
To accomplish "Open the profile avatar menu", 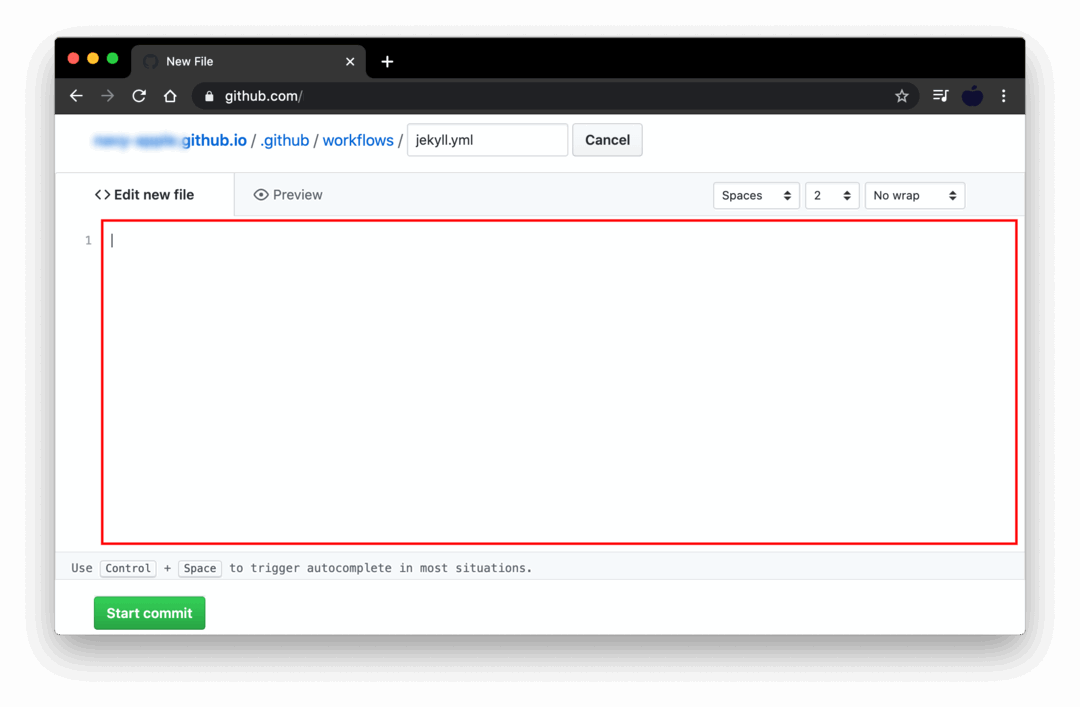I will [972, 96].
